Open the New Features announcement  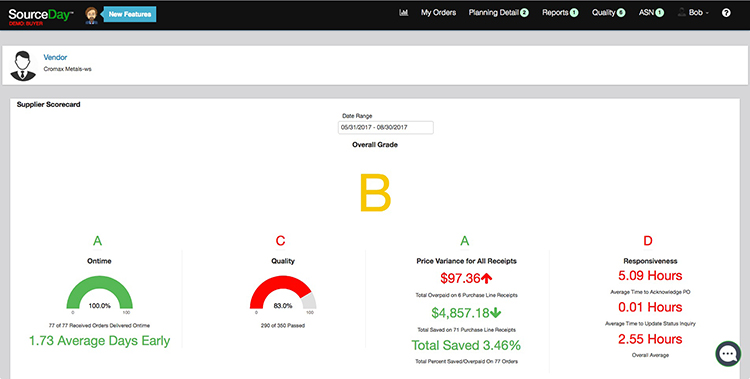pos(130,14)
